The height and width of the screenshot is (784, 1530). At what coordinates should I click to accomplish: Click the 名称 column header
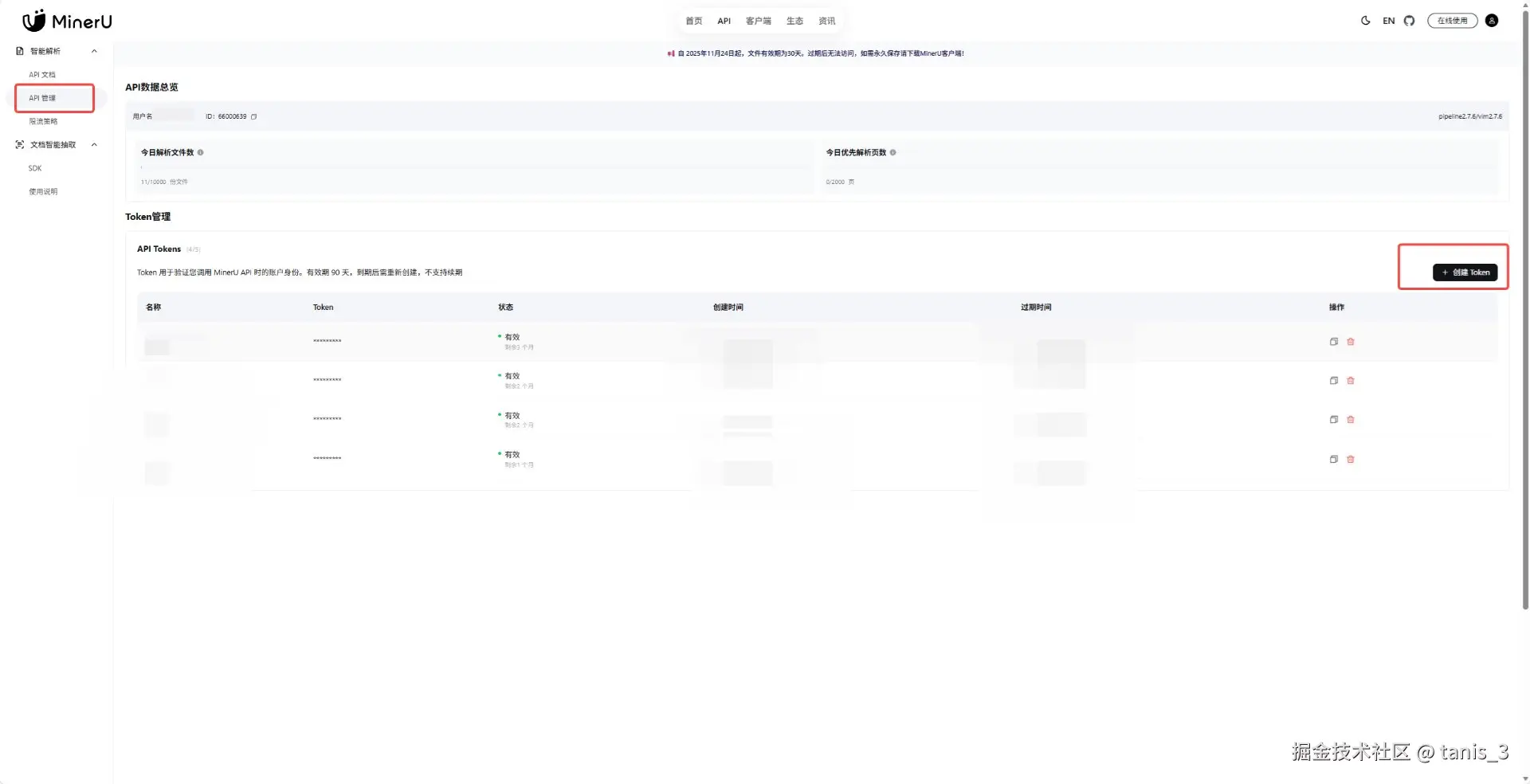point(154,308)
